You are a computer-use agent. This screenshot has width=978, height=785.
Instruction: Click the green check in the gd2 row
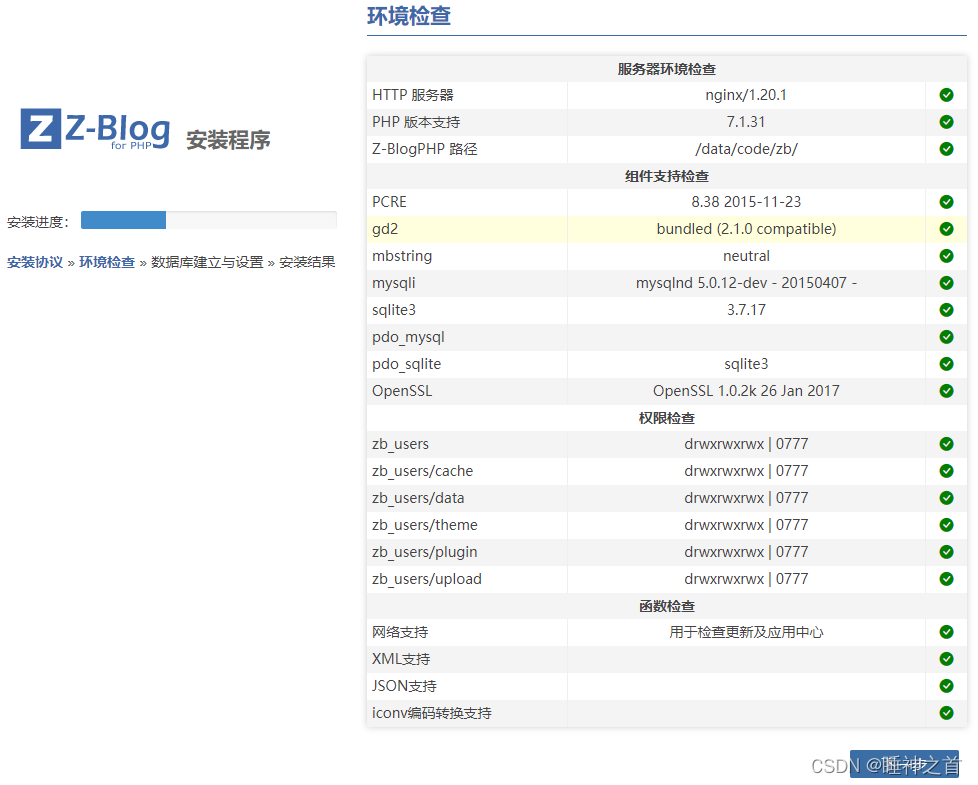(x=946, y=229)
